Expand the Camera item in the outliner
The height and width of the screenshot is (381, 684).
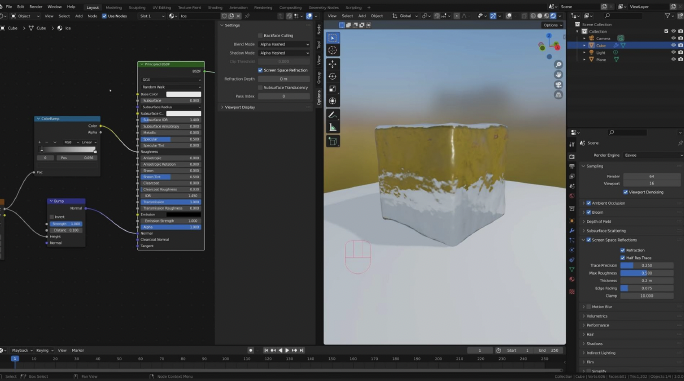tap(585, 38)
